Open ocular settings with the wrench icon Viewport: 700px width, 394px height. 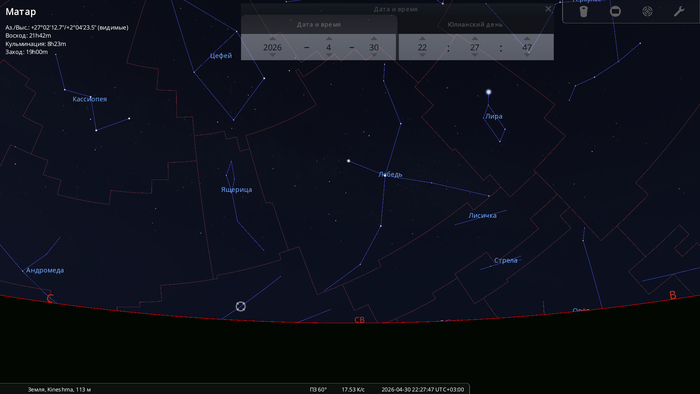tap(679, 12)
